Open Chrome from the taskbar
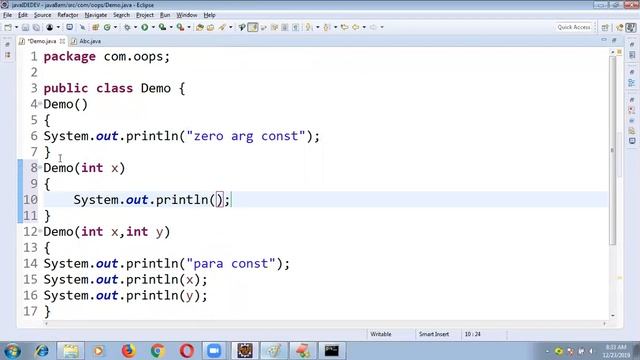Viewport: 640px width, 360px height. point(158,351)
